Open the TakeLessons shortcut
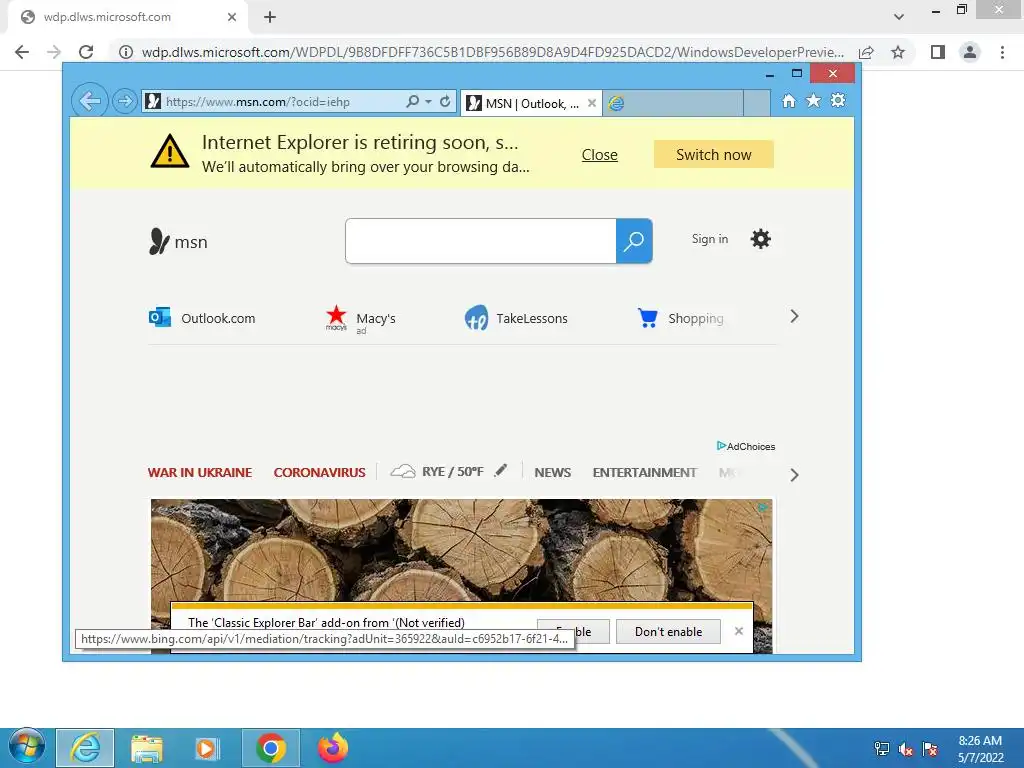Image resolution: width=1024 pixels, height=768 pixels. point(516,318)
